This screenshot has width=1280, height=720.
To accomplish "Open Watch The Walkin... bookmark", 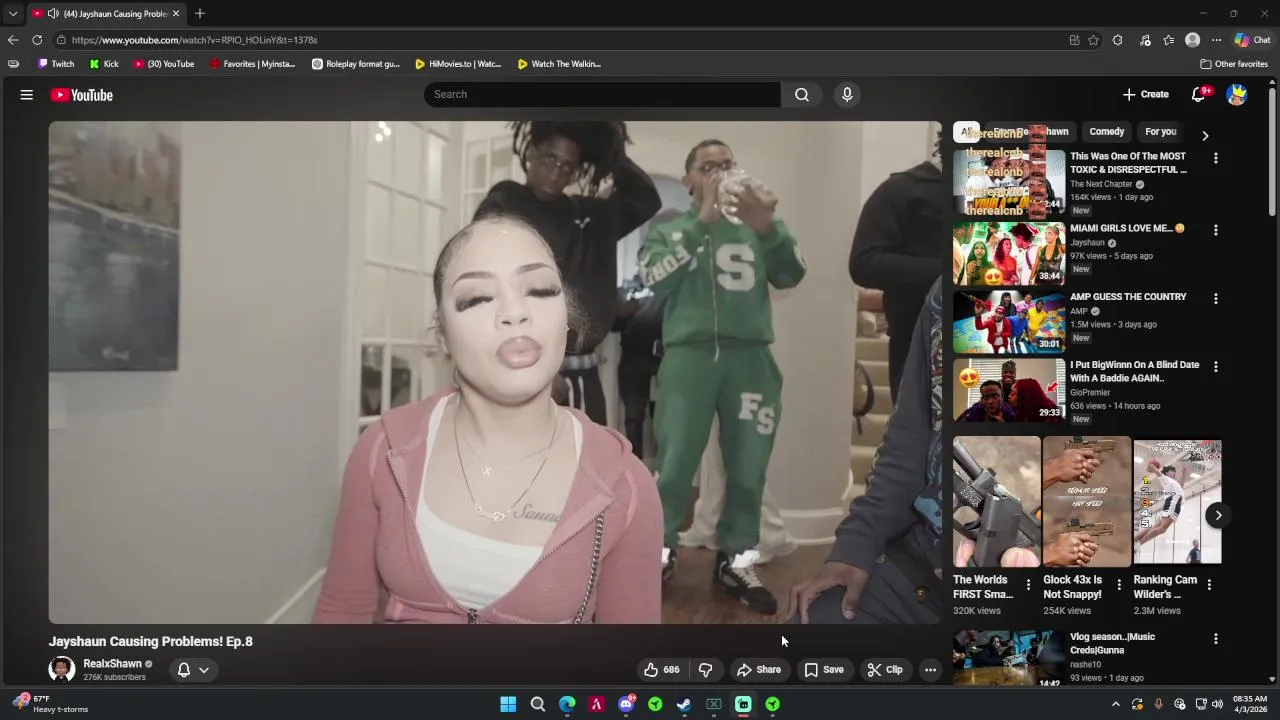I will point(559,64).
